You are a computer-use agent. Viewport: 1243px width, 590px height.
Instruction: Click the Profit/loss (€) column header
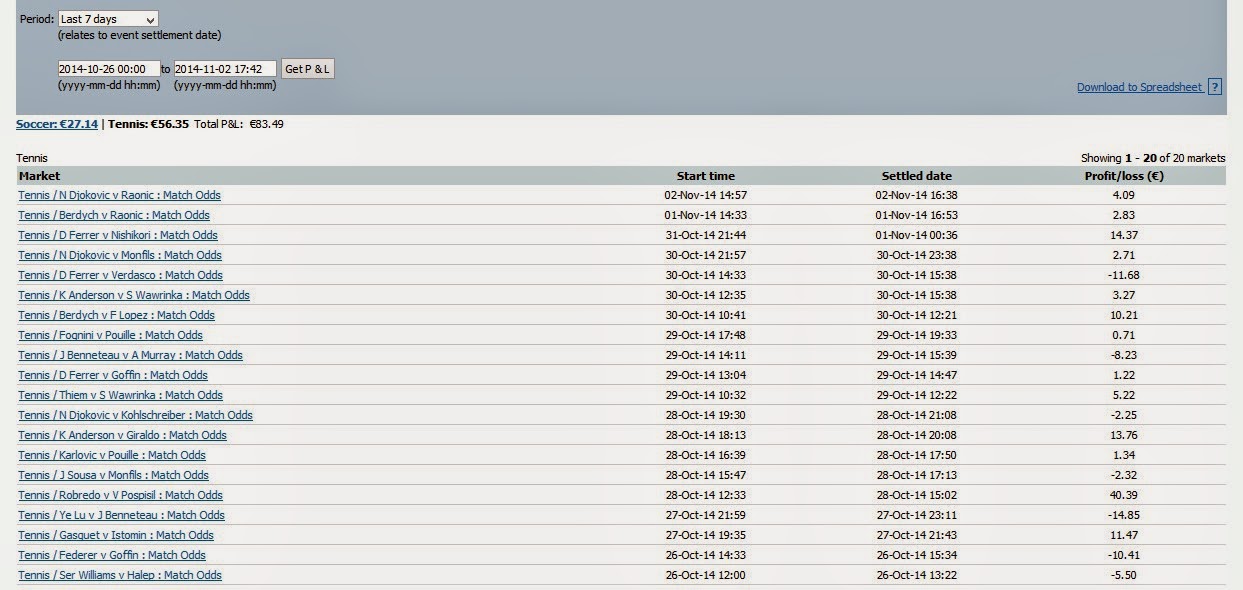[x=1123, y=176]
